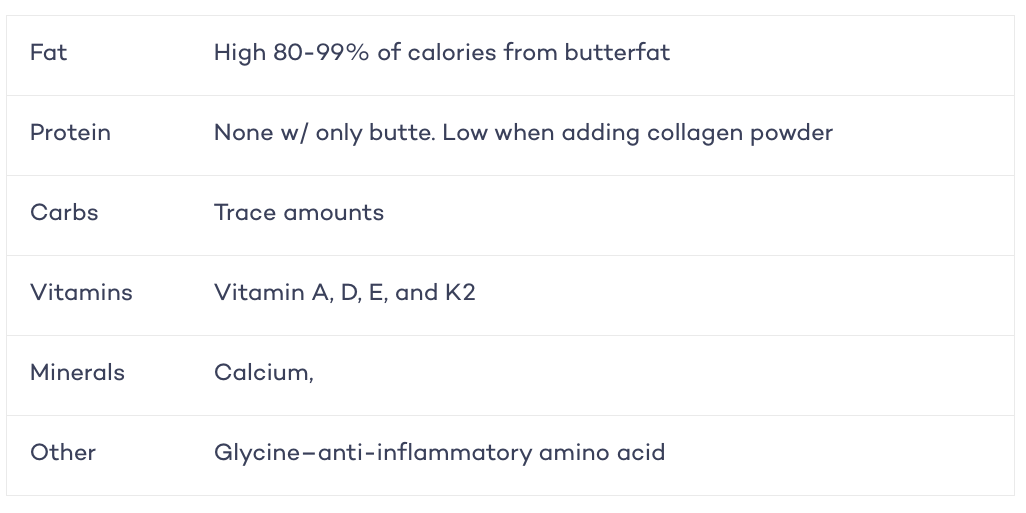
Task: Click the Minerals row label
Action: (x=77, y=372)
